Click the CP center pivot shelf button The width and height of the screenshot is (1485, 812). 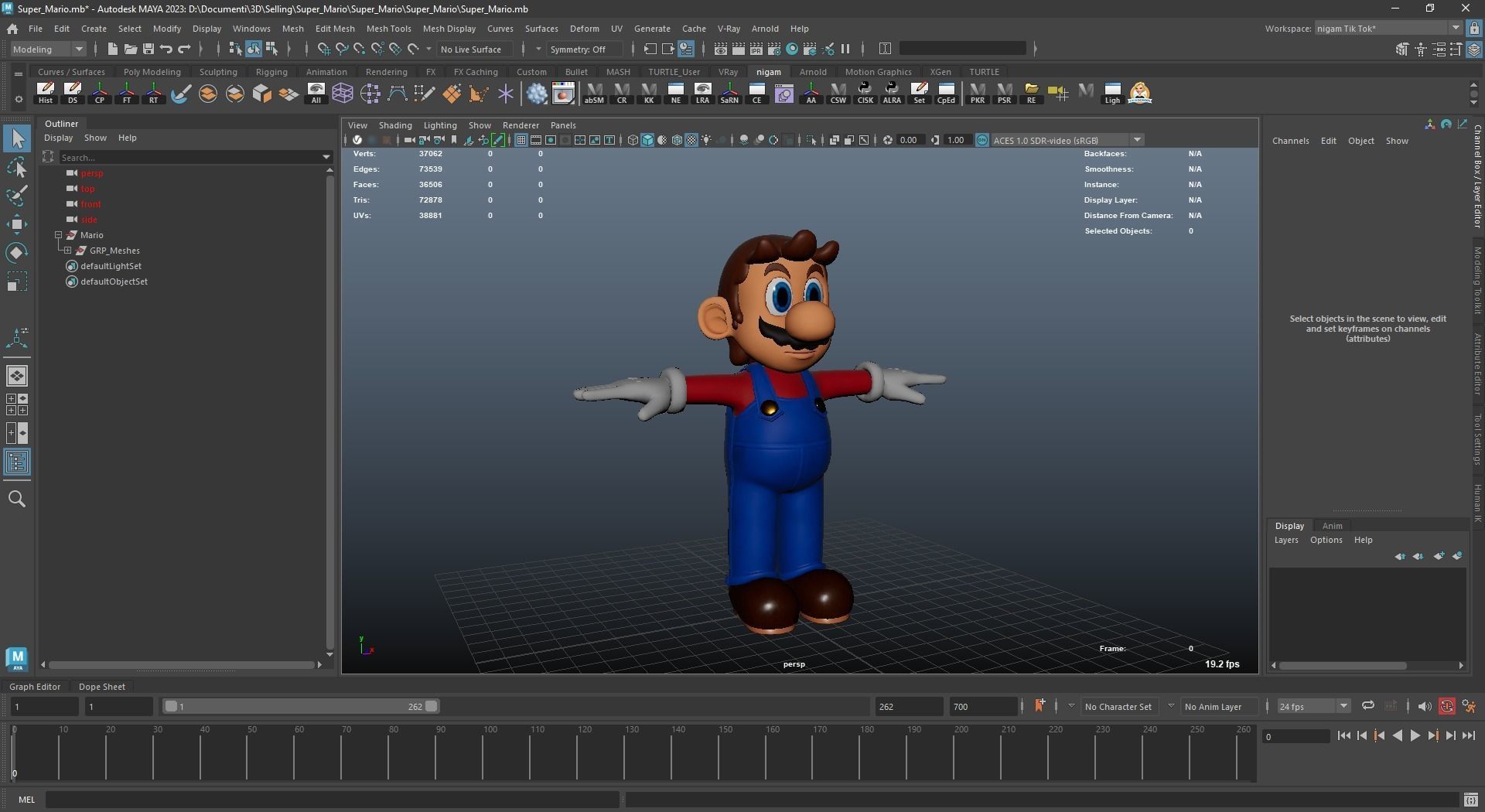(x=100, y=93)
